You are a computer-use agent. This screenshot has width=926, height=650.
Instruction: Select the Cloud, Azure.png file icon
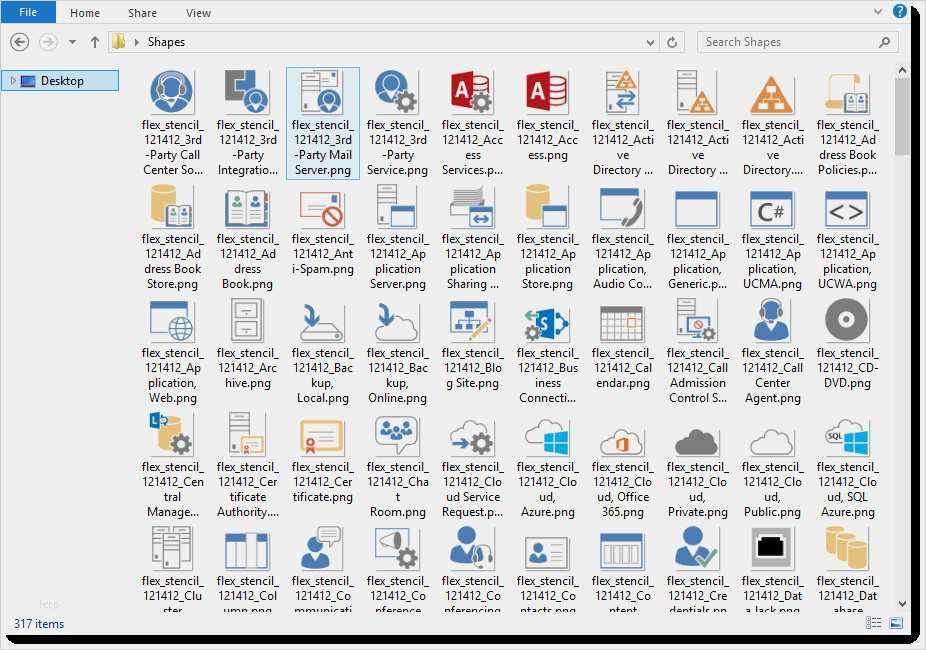pyautogui.click(x=547, y=436)
